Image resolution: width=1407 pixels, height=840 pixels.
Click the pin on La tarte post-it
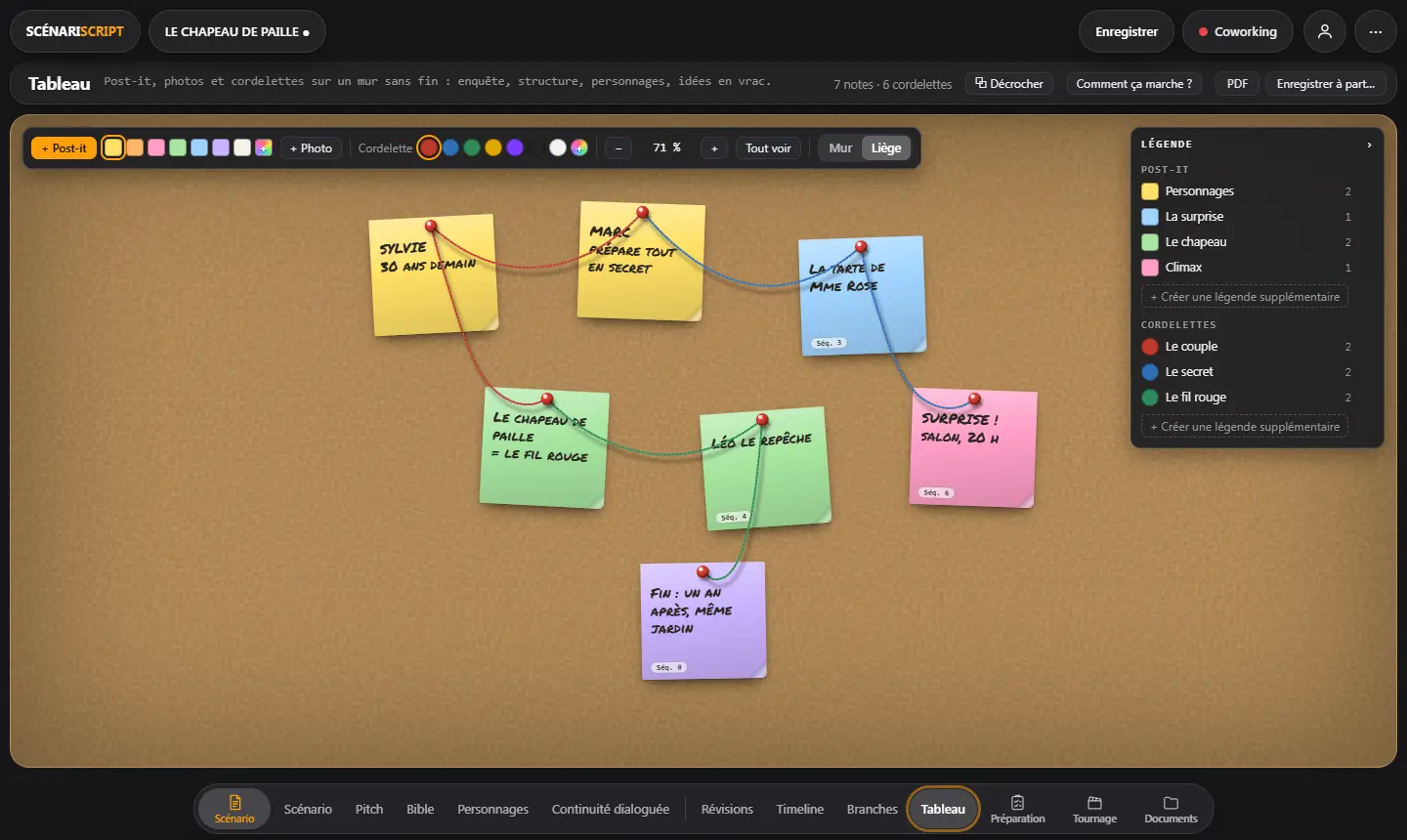click(861, 247)
